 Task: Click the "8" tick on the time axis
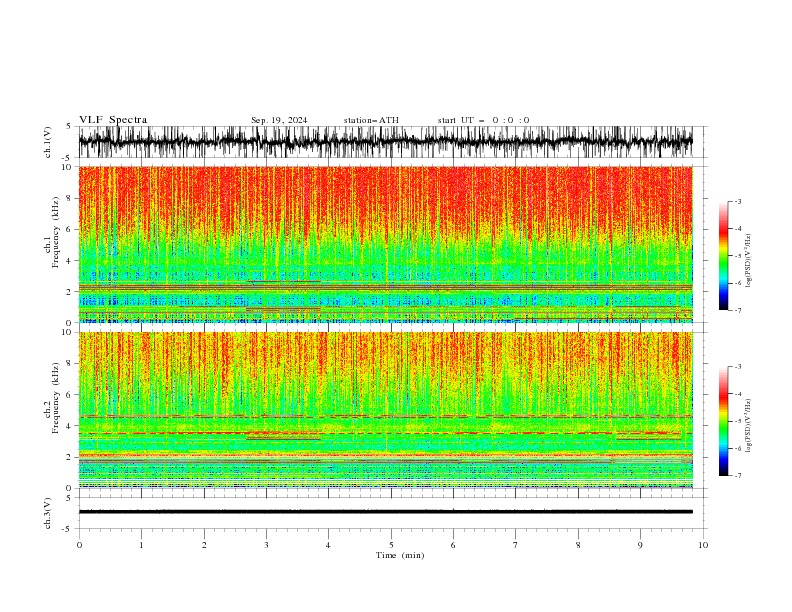(578, 545)
